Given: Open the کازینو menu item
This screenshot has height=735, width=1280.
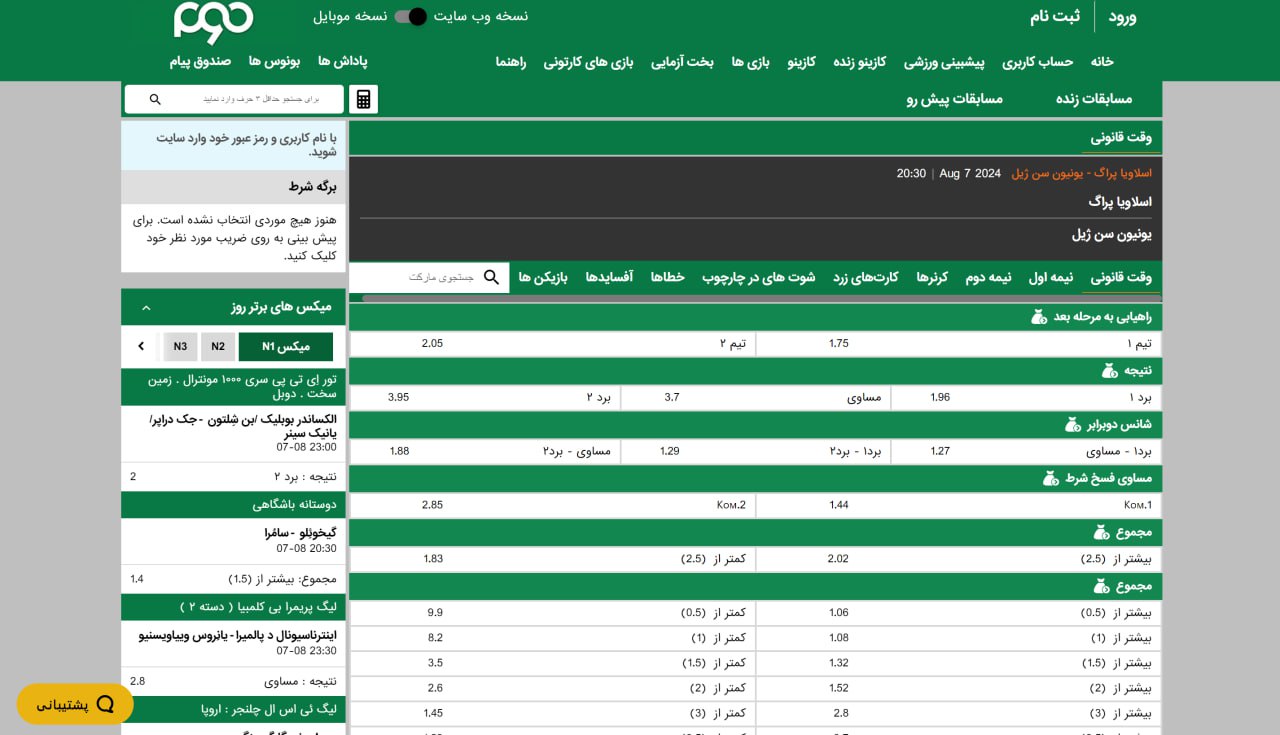Looking at the screenshot, I should click(802, 61).
